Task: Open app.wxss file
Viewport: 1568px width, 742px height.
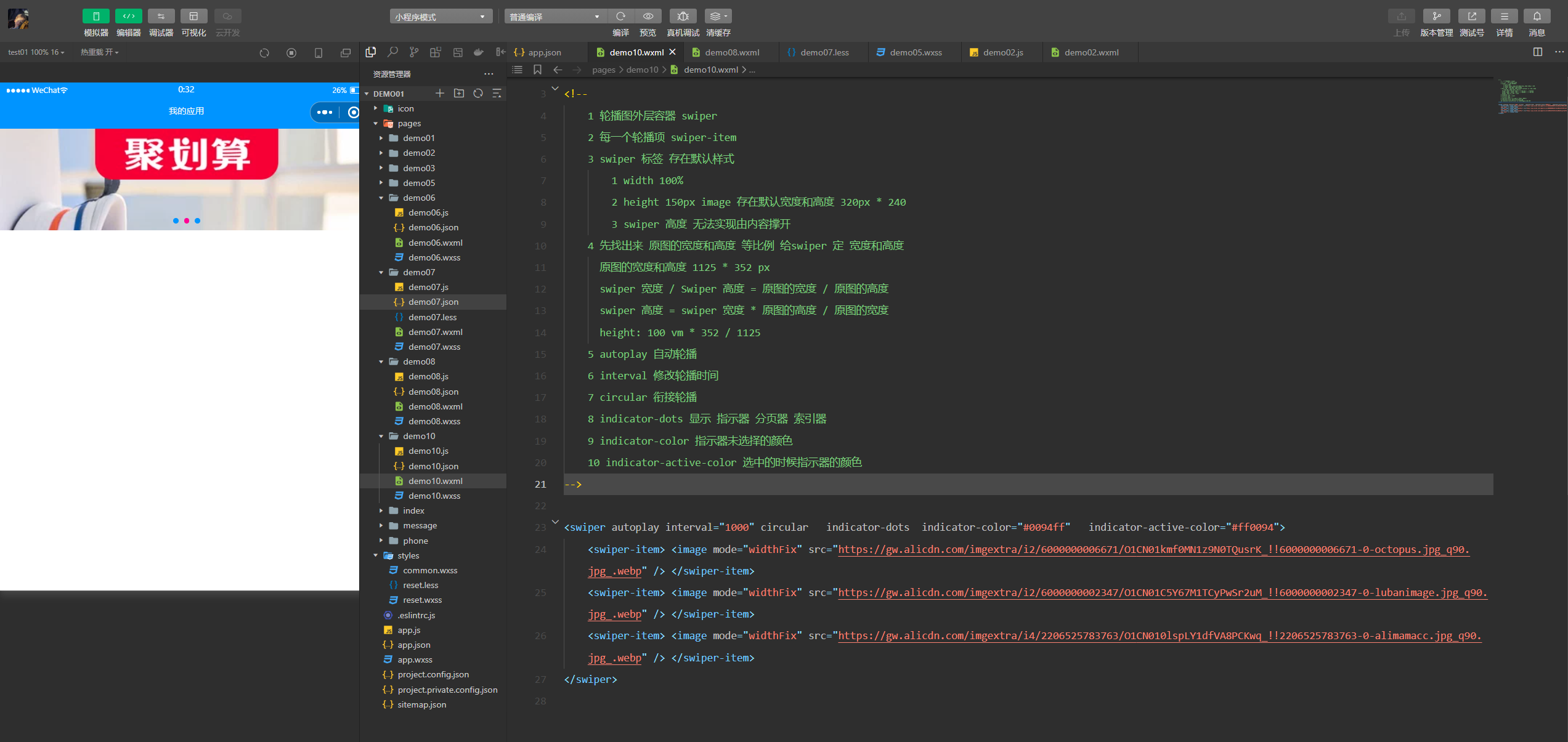Action: pos(433,659)
